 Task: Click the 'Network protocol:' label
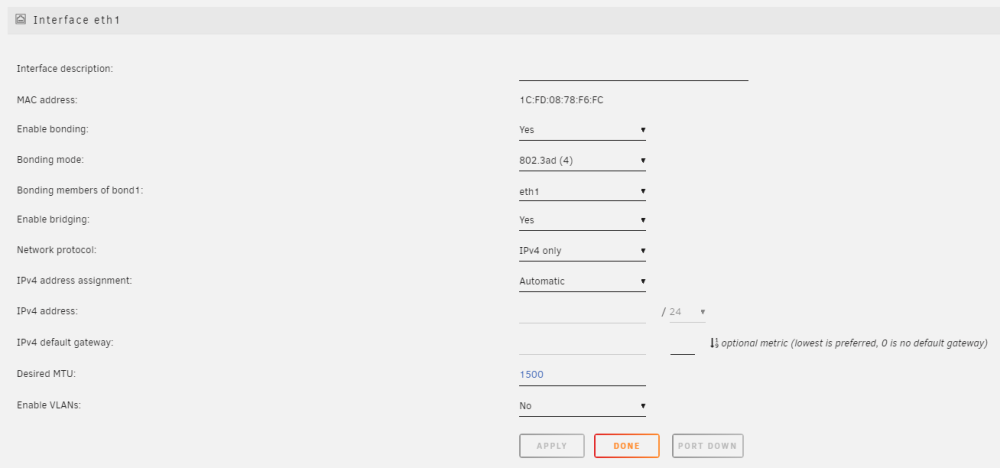(x=56, y=250)
